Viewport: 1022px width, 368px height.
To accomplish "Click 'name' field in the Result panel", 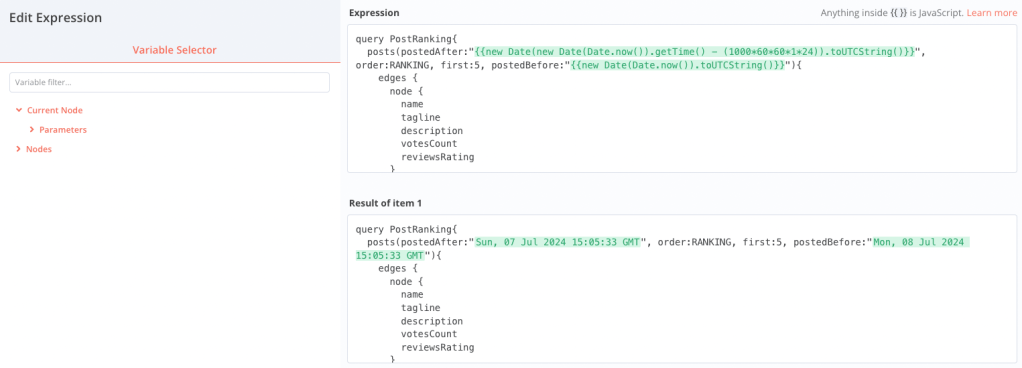I will 412,294.
